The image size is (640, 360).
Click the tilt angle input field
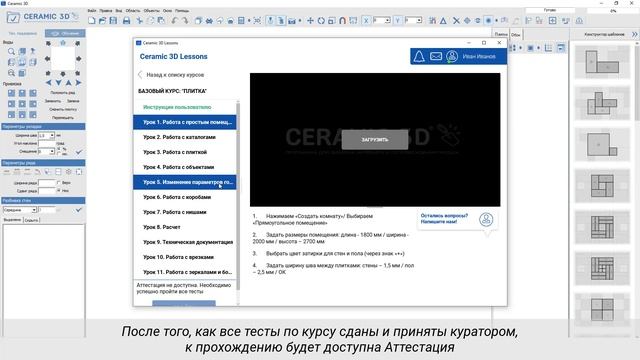(47, 143)
